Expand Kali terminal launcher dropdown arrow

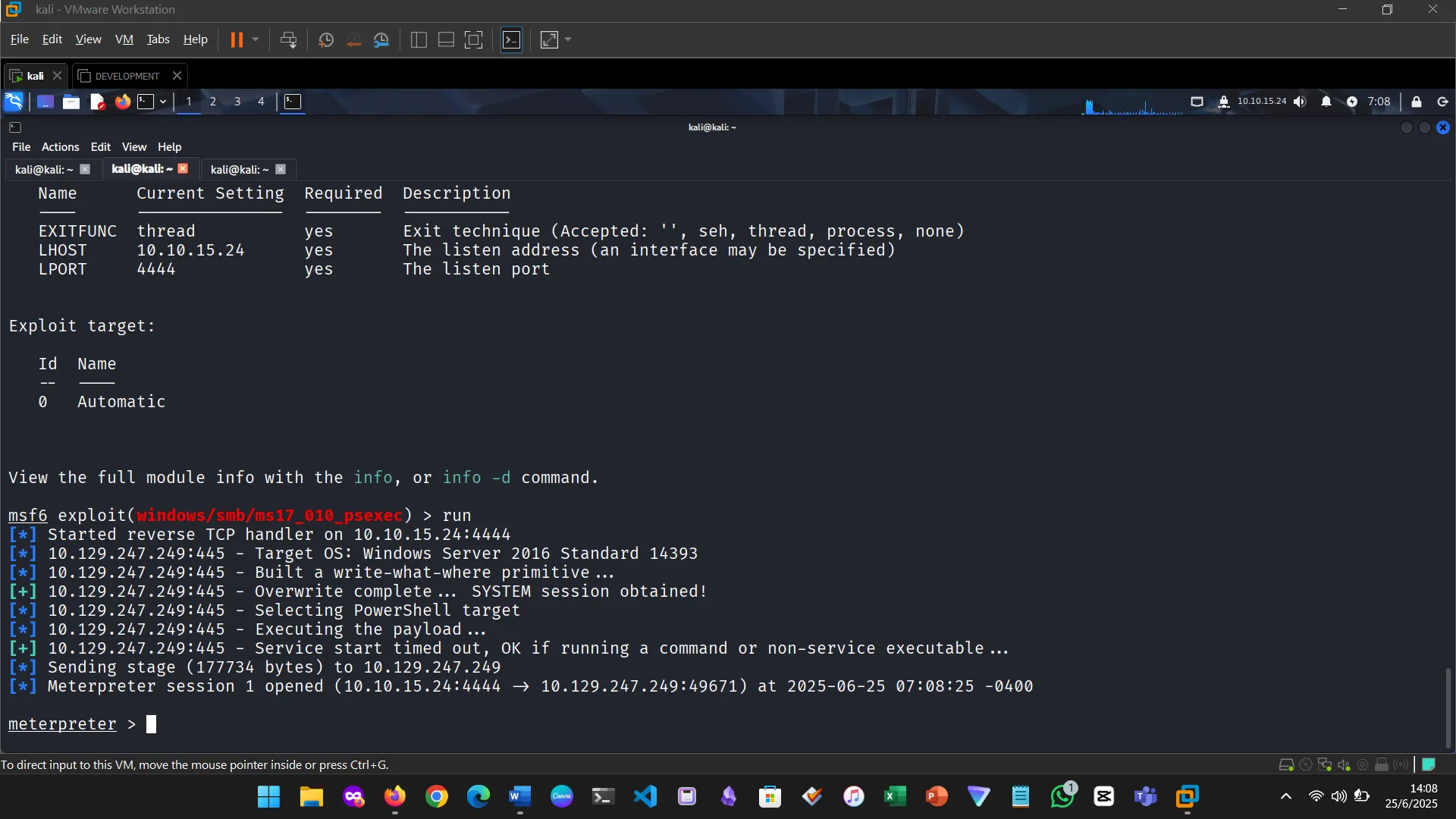163,102
